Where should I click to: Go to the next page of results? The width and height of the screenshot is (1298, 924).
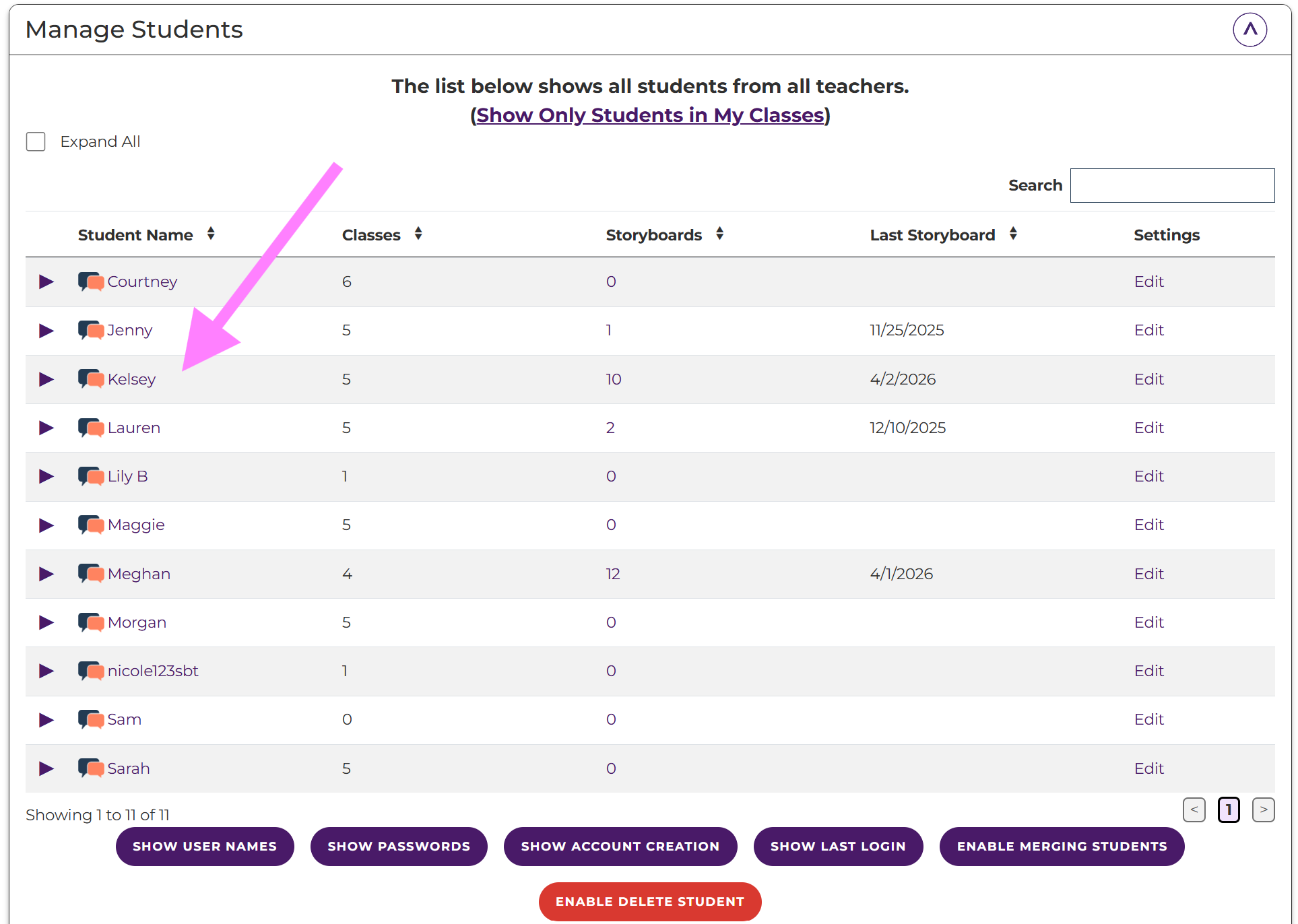[1263, 810]
